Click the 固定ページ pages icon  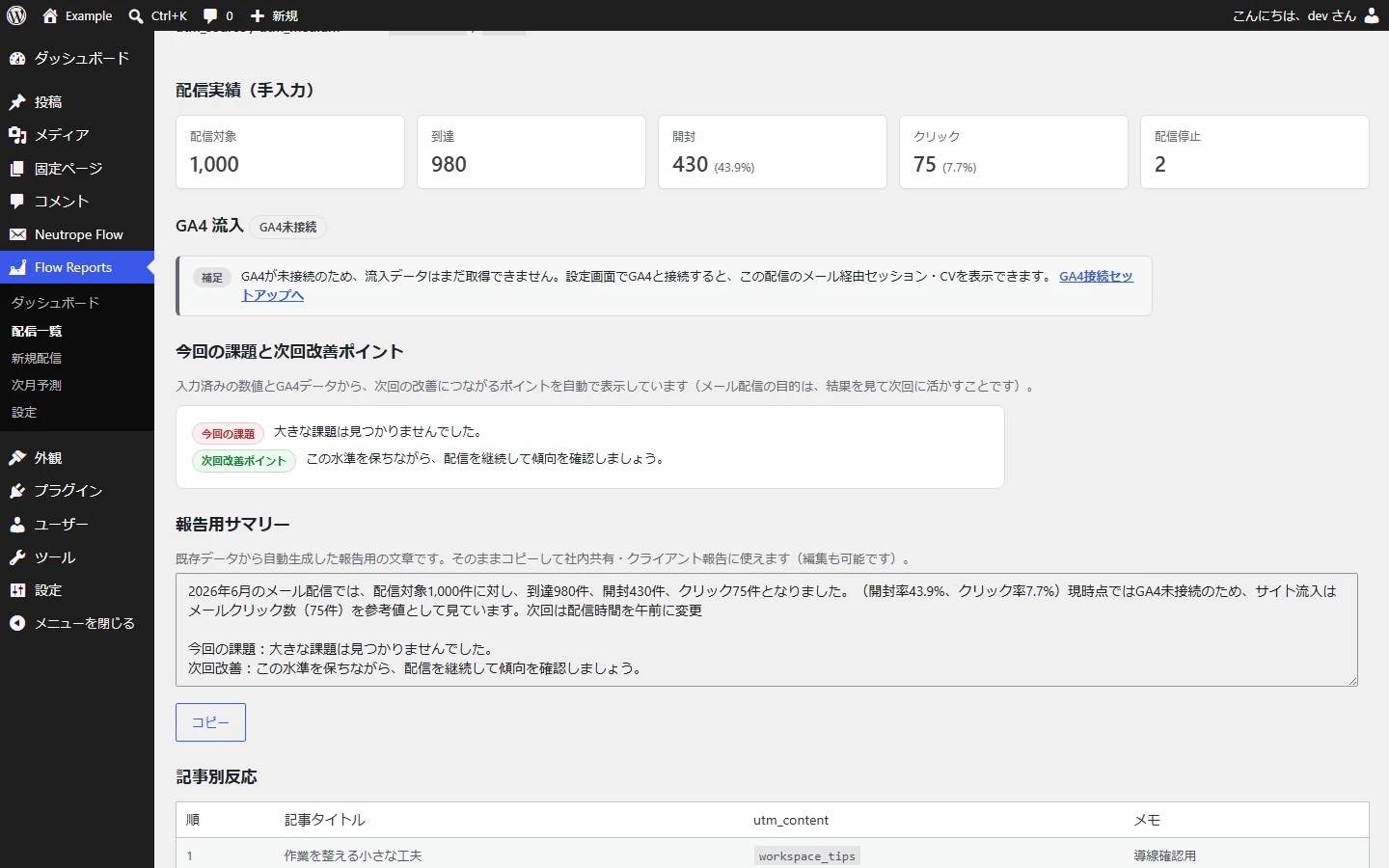click(x=17, y=169)
